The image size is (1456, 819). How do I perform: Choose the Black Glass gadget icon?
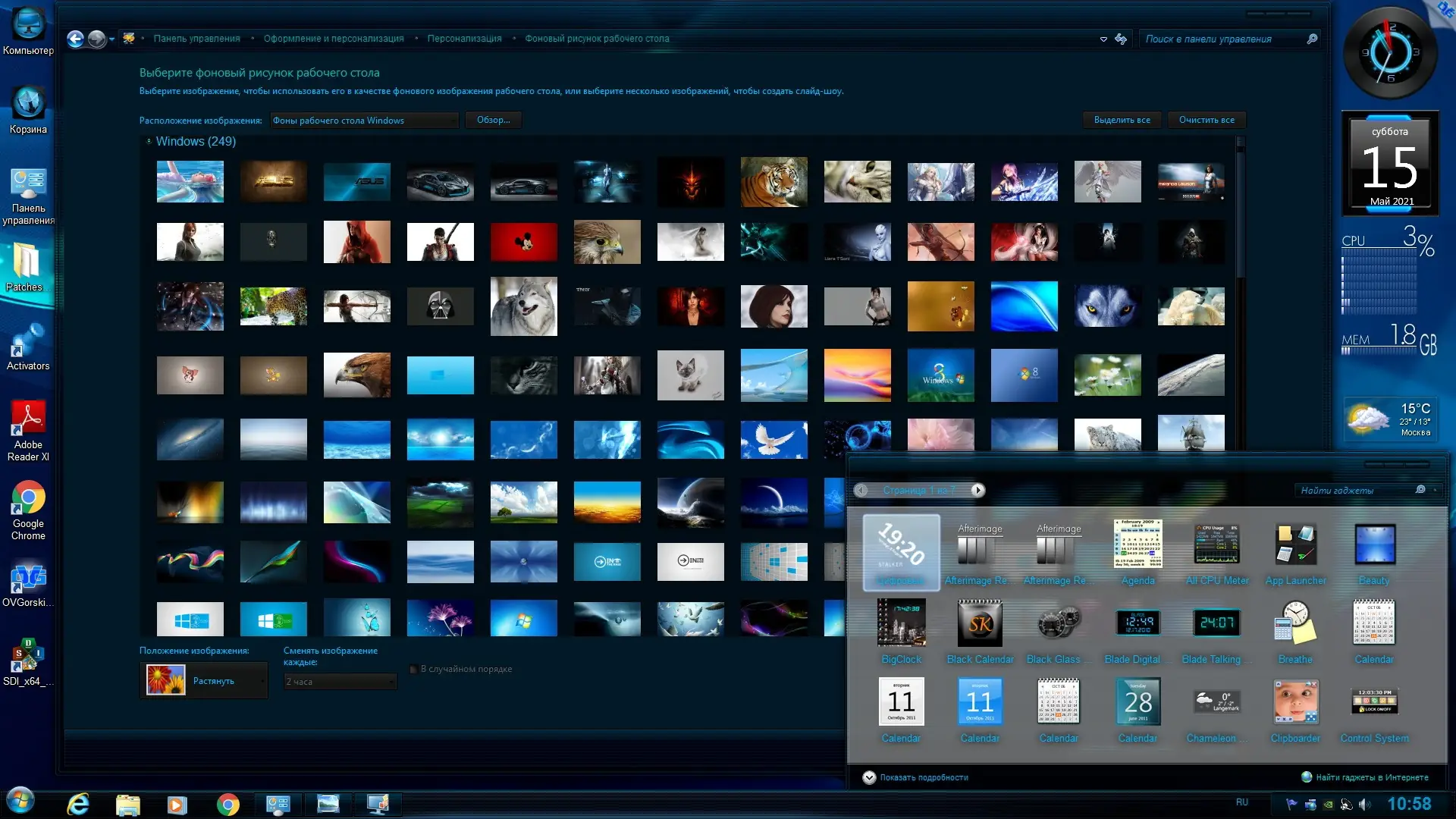click(1059, 625)
